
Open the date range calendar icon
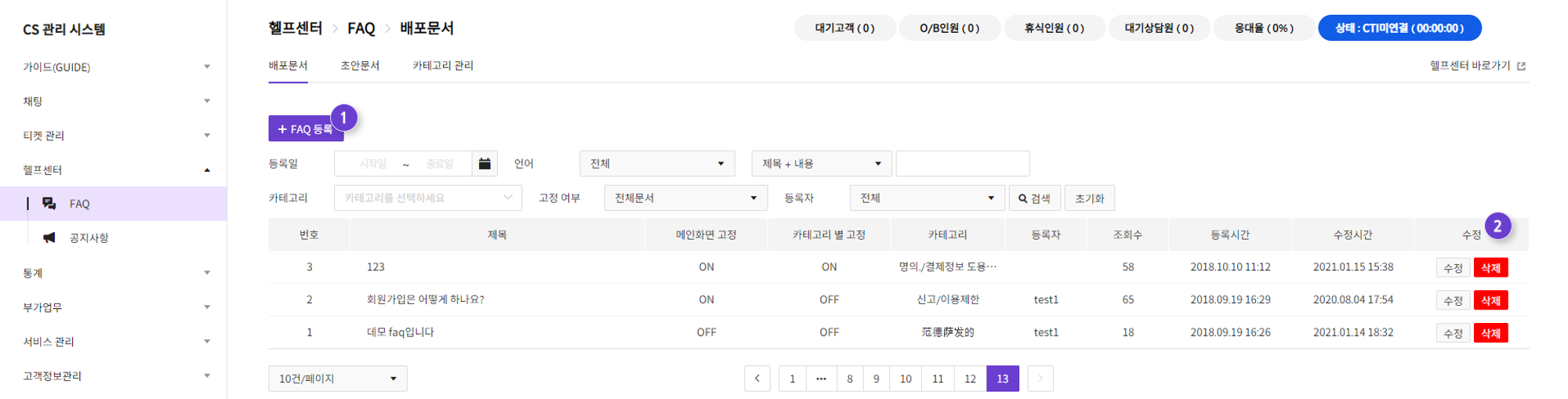click(x=485, y=164)
